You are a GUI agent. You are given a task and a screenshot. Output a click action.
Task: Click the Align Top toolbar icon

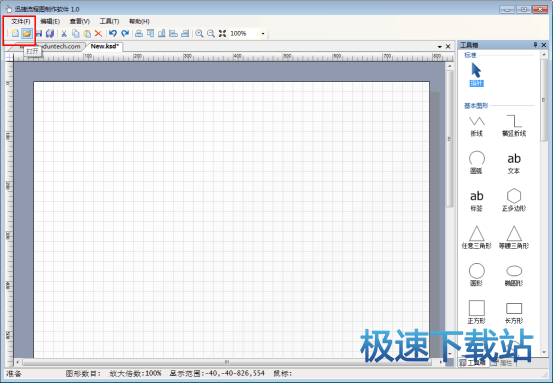[x=151, y=34]
